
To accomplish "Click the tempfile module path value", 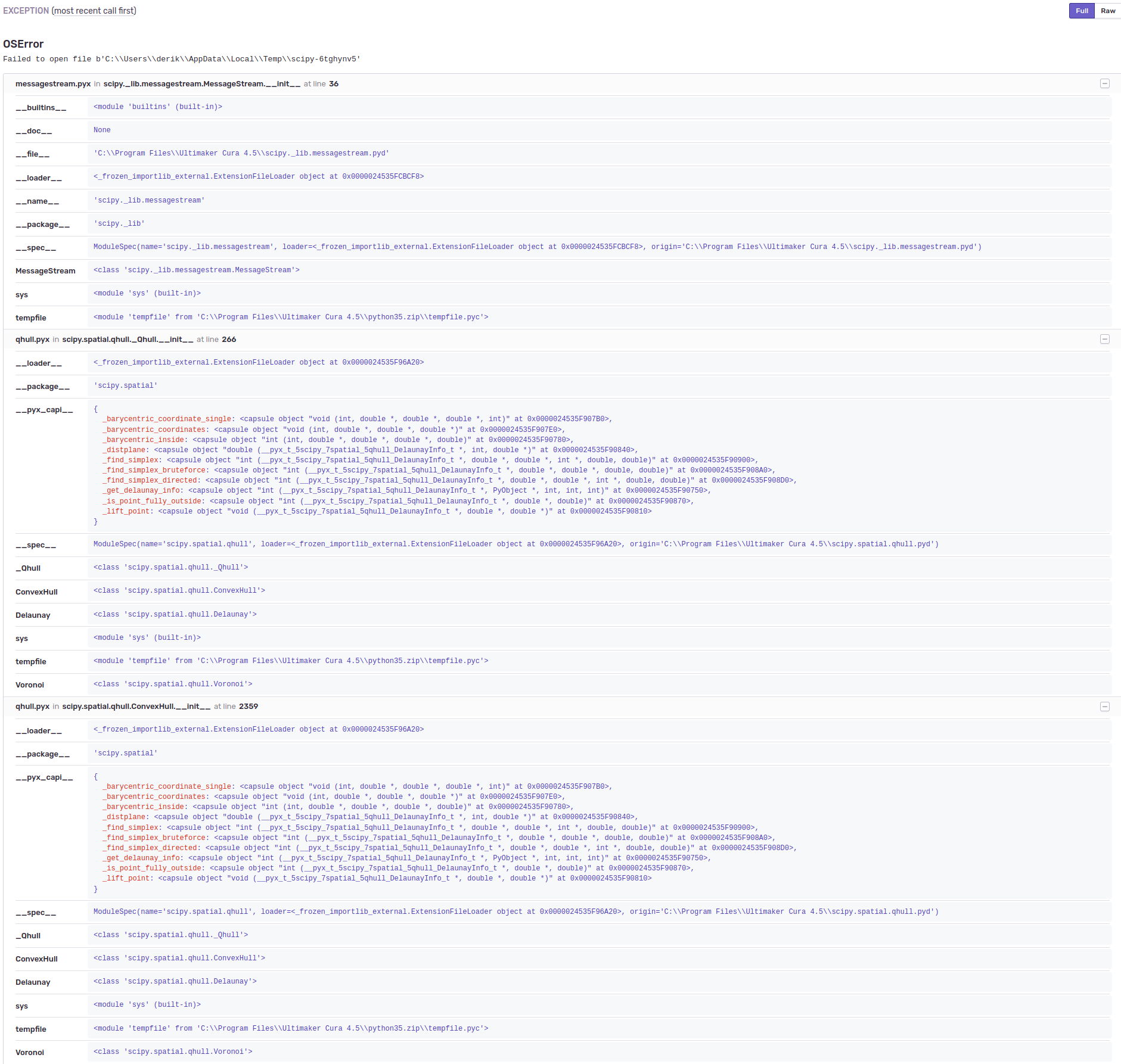I will pos(290,317).
